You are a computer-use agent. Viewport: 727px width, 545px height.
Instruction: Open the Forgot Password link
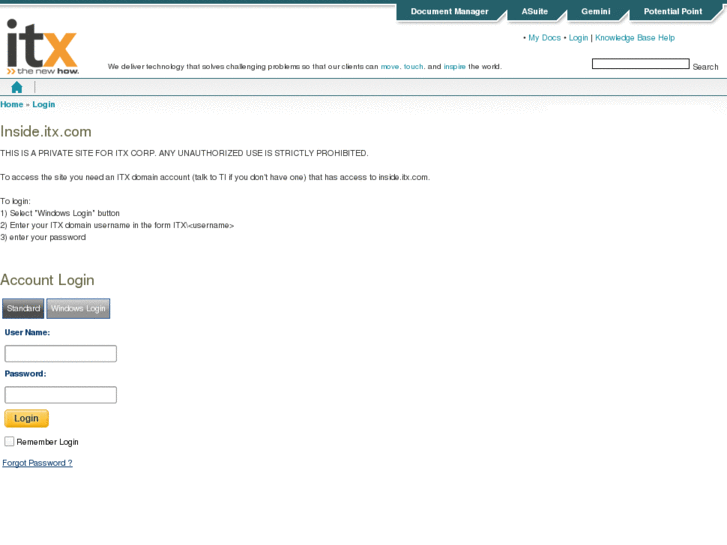point(37,463)
